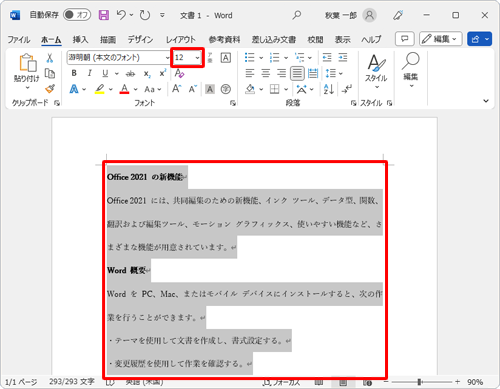Switch to the レイアウト tab
The image size is (500, 389).
pyautogui.click(x=181, y=39)
